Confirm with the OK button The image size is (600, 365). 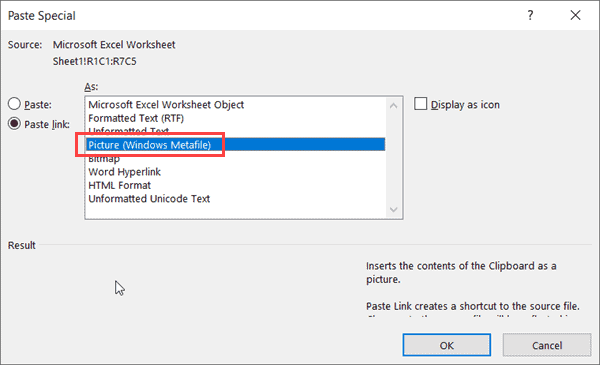[447, 345]
